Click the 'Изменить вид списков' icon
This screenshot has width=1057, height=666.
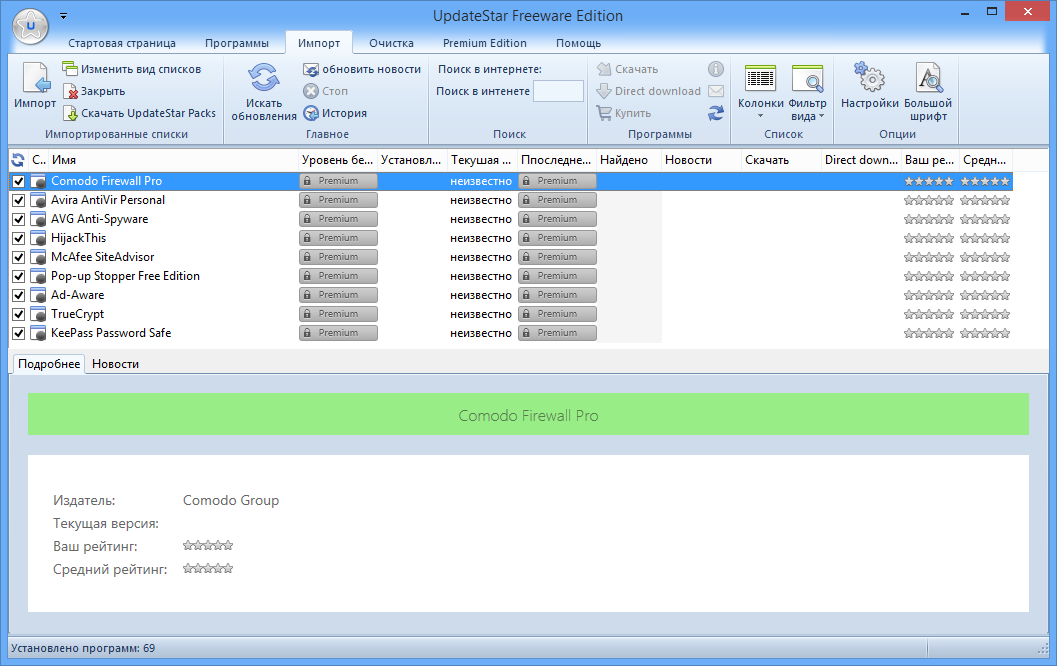click(70, 69)
